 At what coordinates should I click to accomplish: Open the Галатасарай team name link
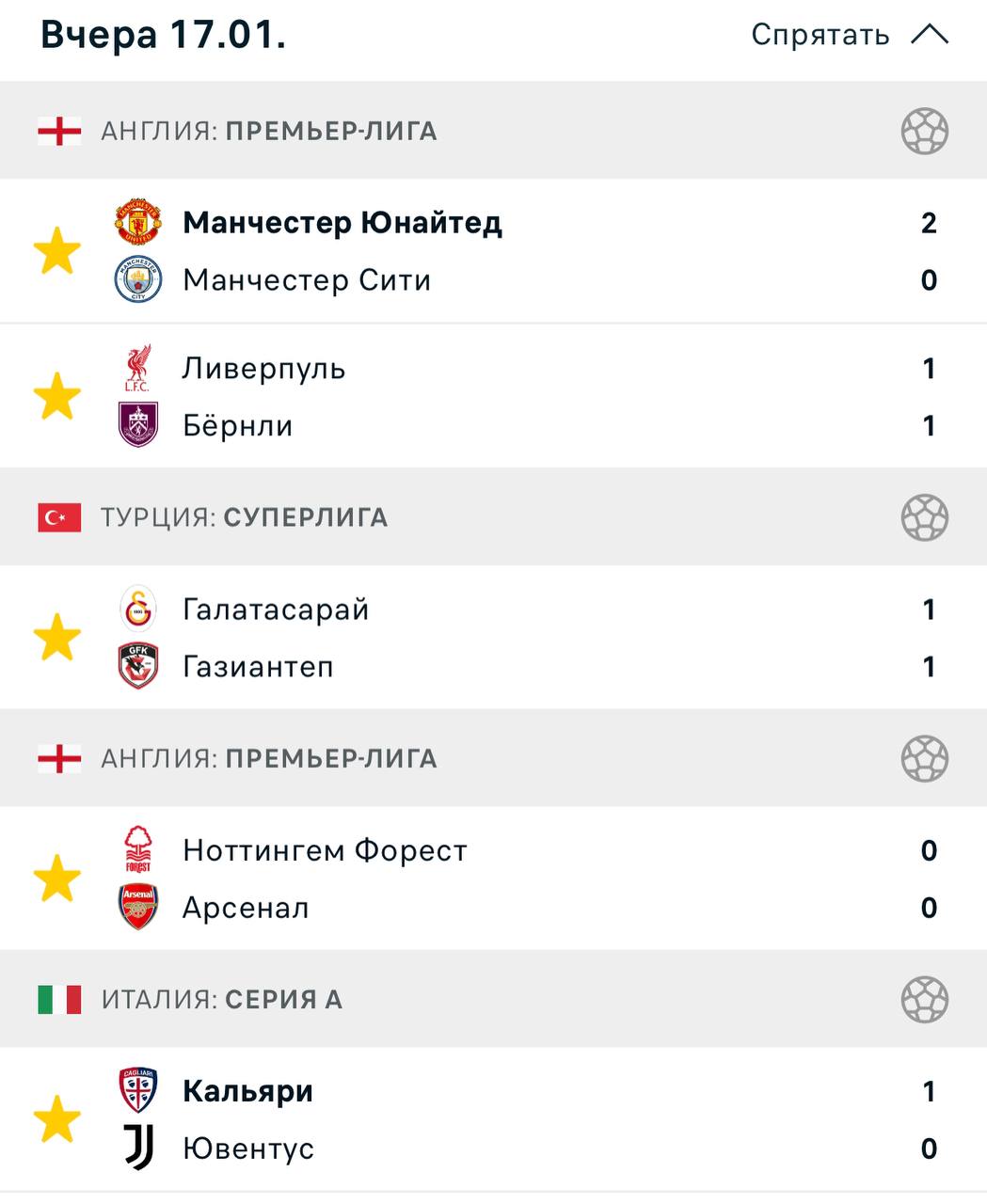(x=276, y=610)
